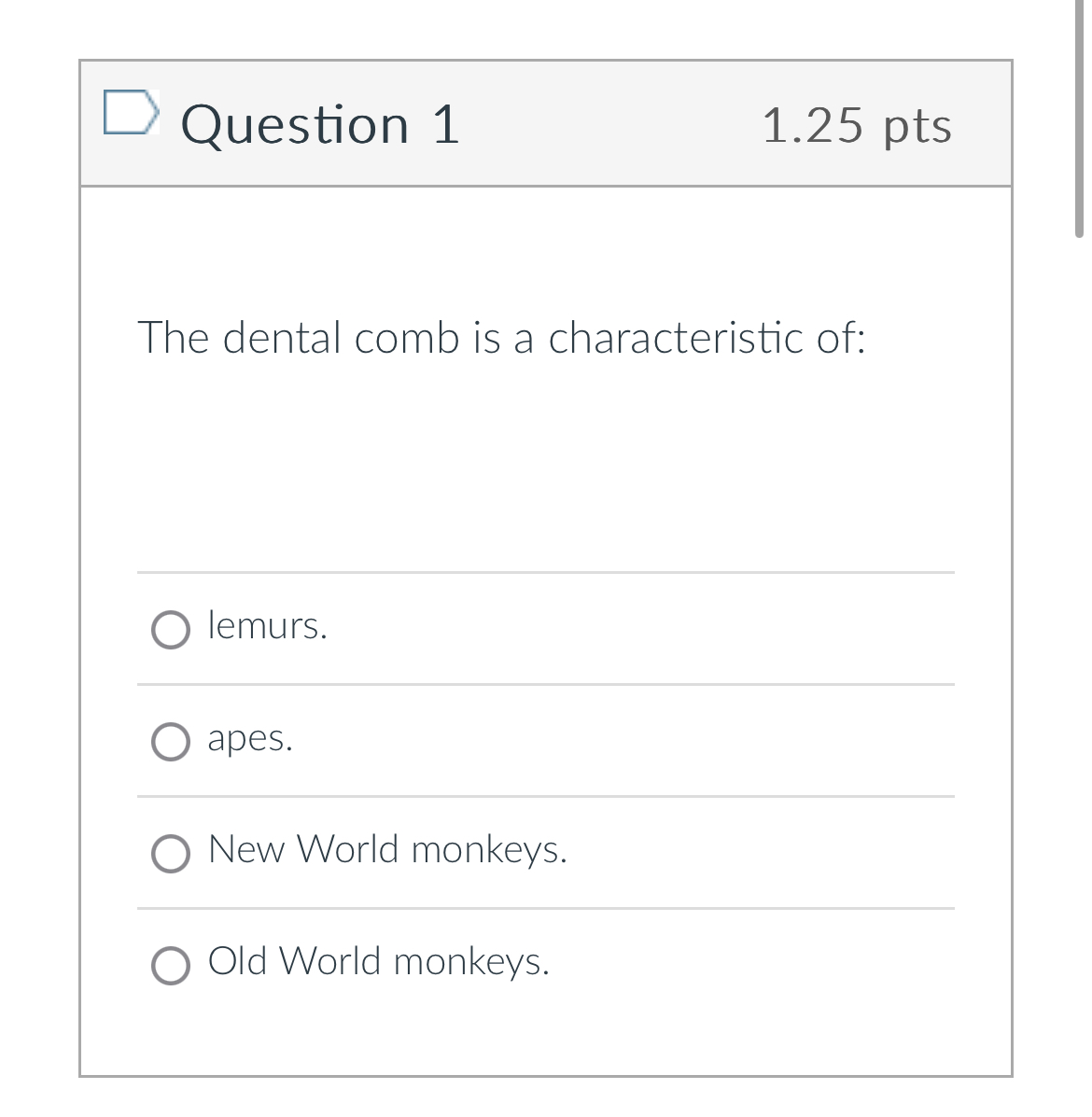Click the 1.25 pts label
Viewport: 1092px width, 1117px height.
[858, 127]
